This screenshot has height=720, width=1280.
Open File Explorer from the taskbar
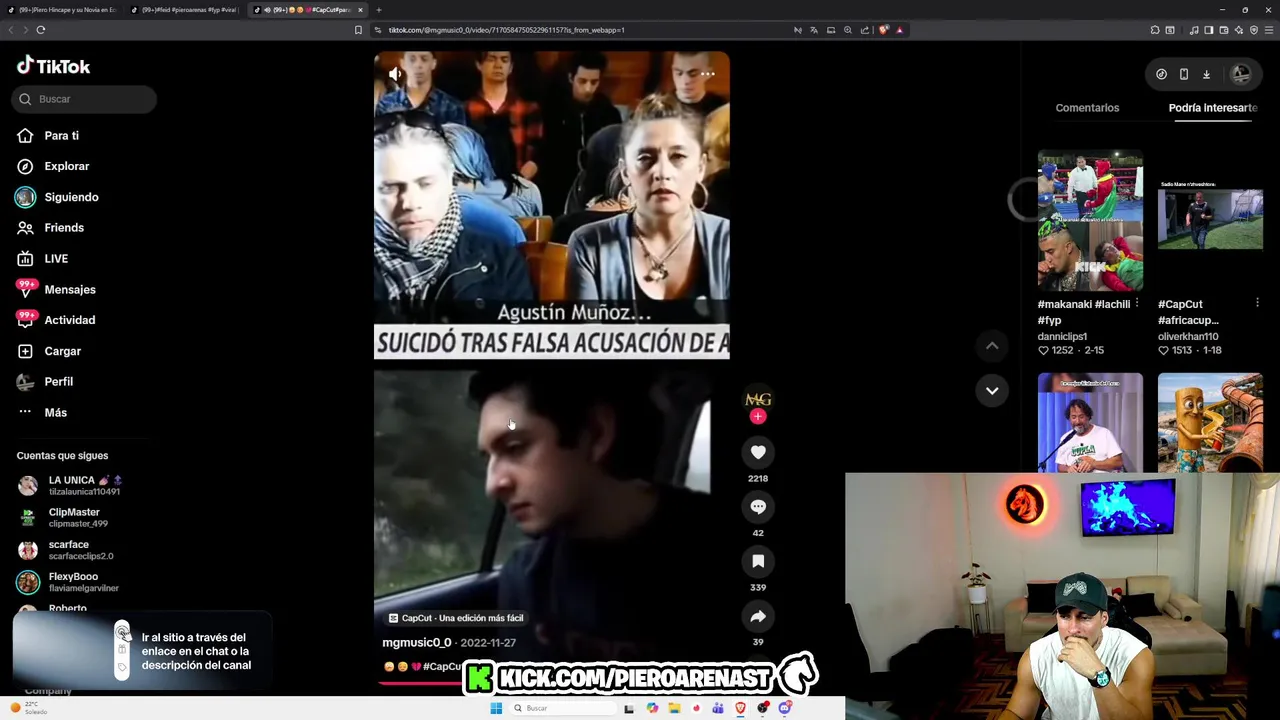[674, 708]
